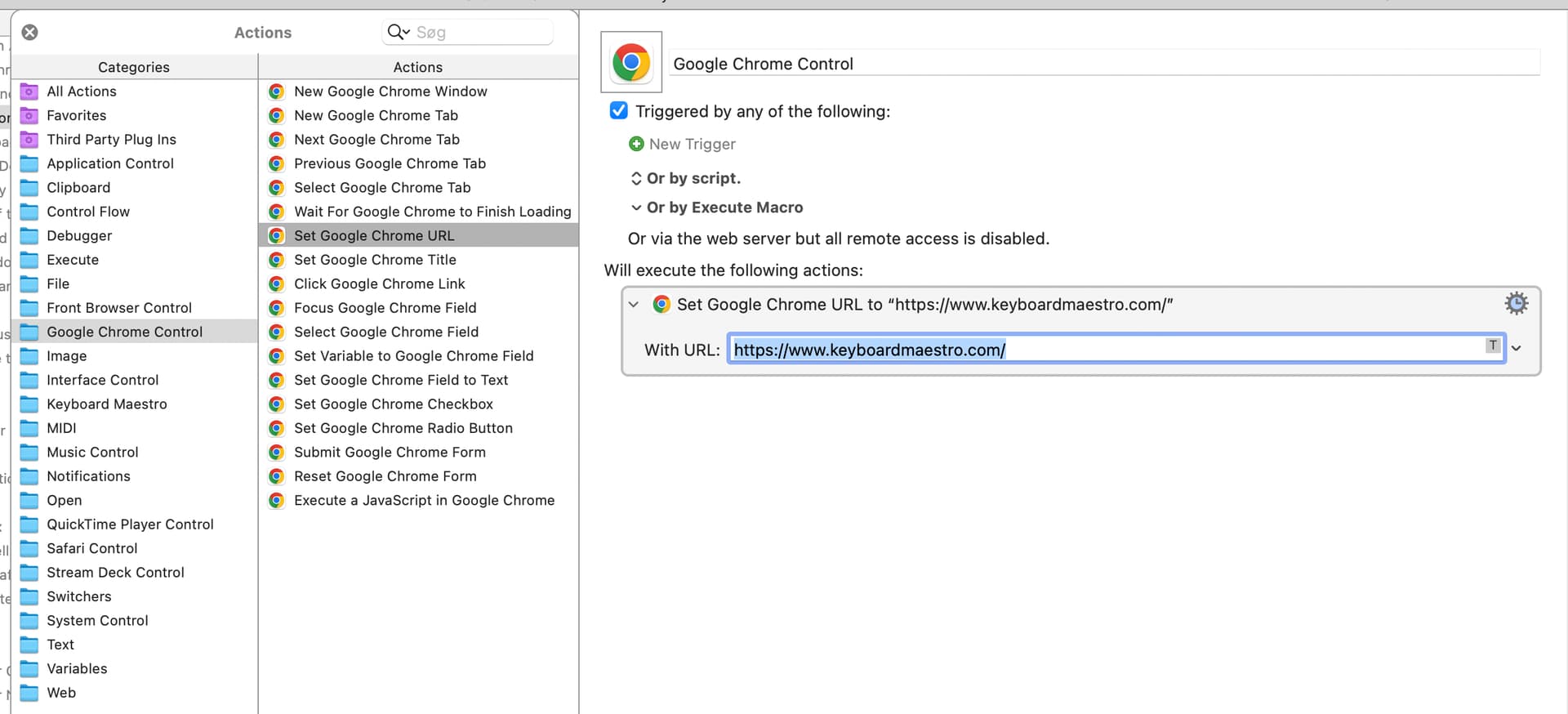Viewport: 1568px width, 714px height.
Task: Click the T token insert button
Action: pos(1493,345)
